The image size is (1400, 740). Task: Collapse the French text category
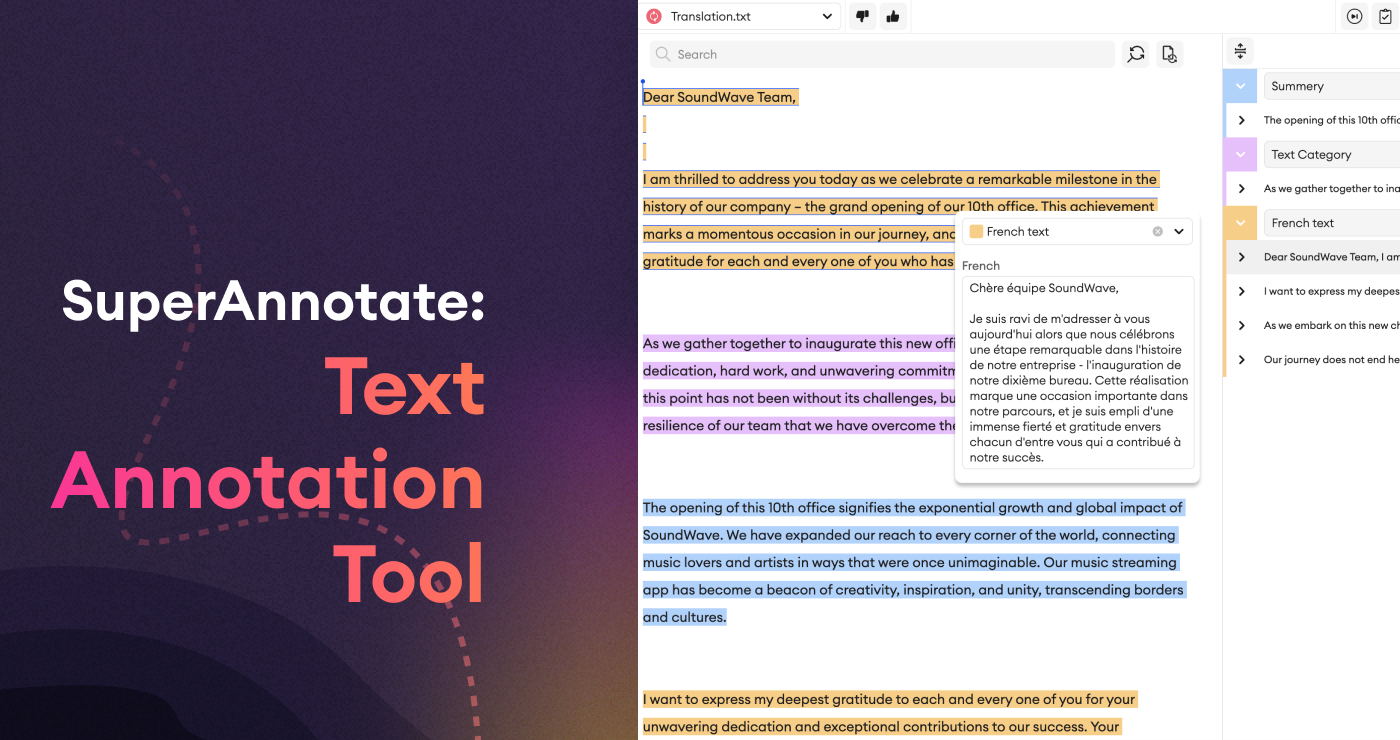click(1240, 222)
